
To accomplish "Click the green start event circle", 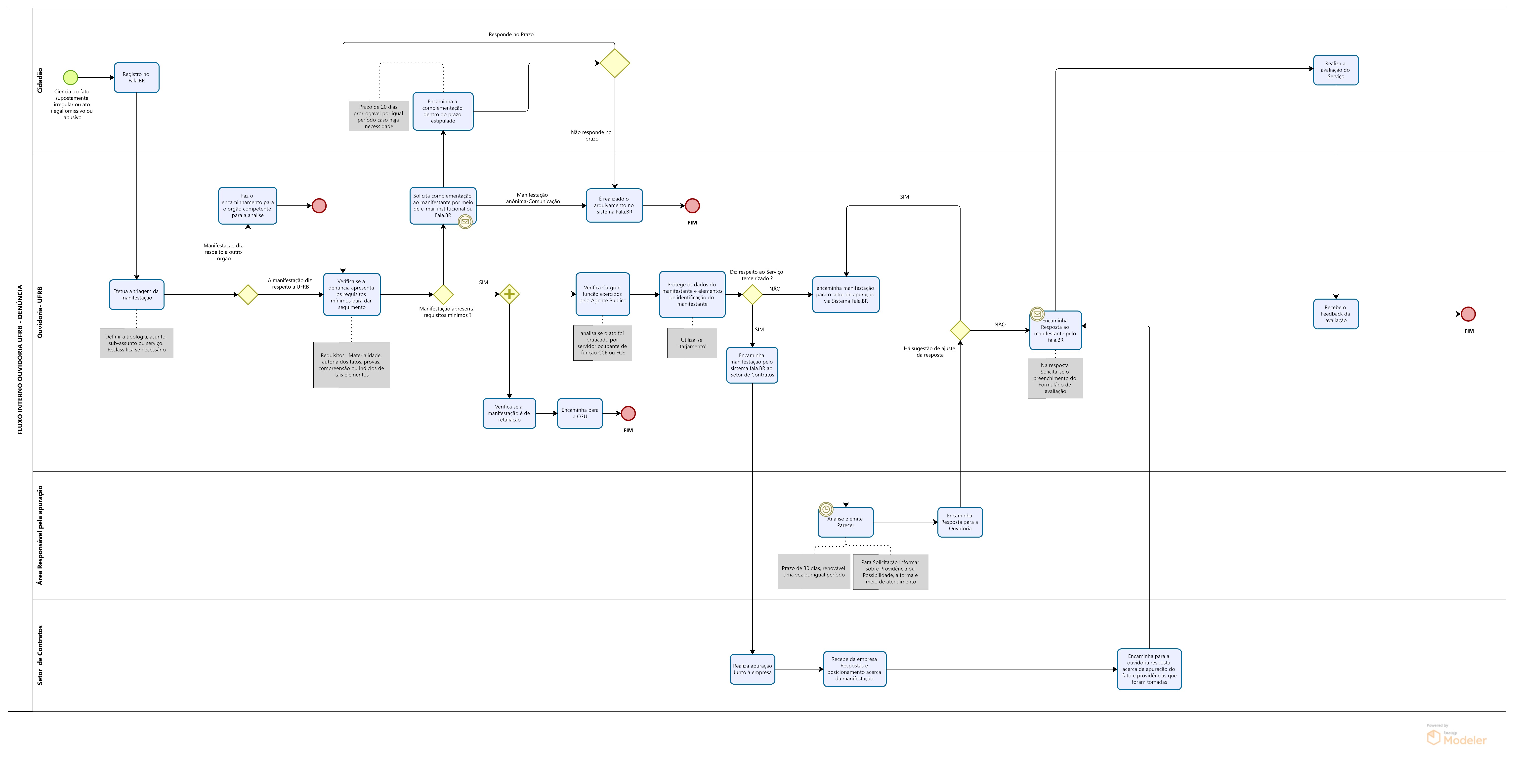I will click(x=71, y=77).
